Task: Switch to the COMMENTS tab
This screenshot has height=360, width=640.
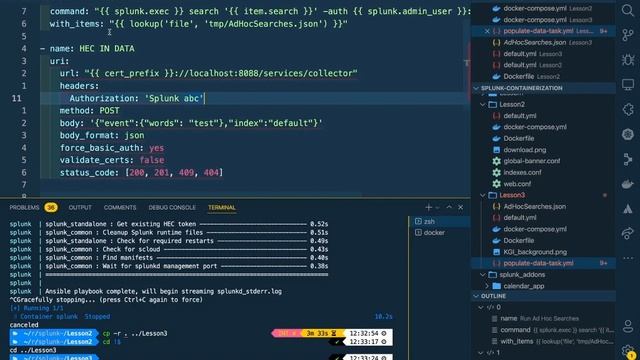Action: click(120, 207)
